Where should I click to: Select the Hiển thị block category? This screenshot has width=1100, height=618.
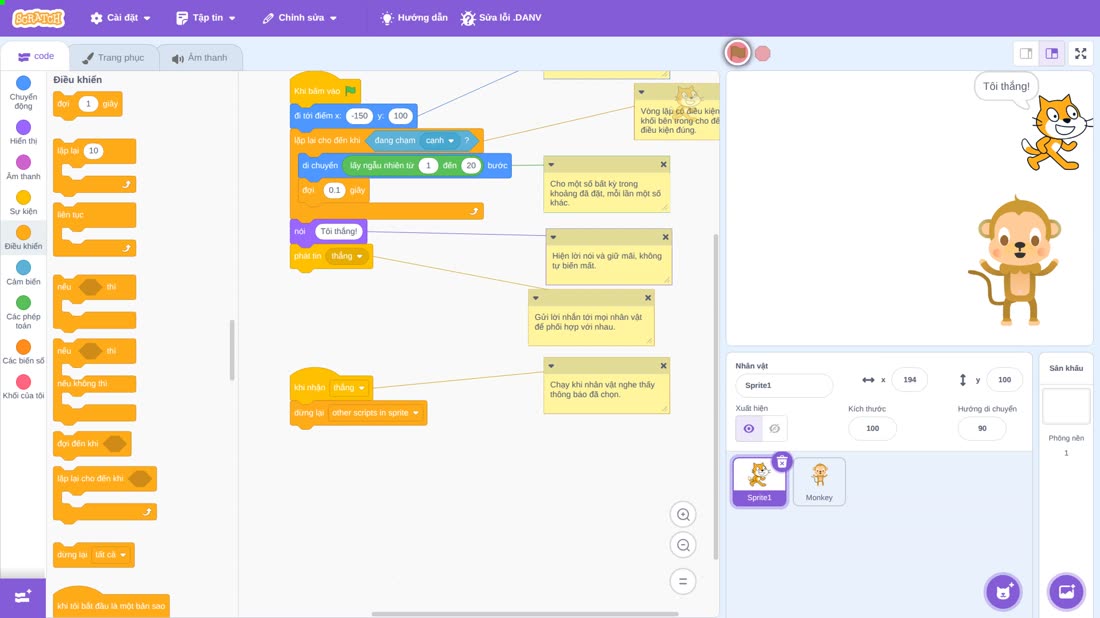pyautogui.click(x=23, y=132)
